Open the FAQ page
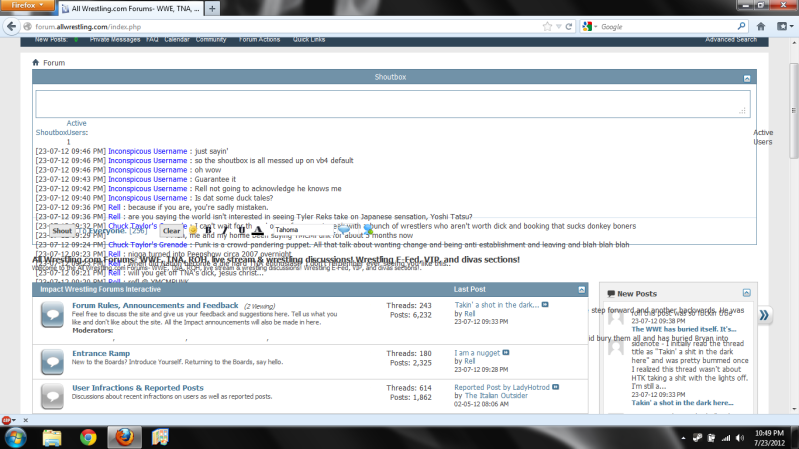This screenshot has height=449, width=799. [x=152, y=39]
